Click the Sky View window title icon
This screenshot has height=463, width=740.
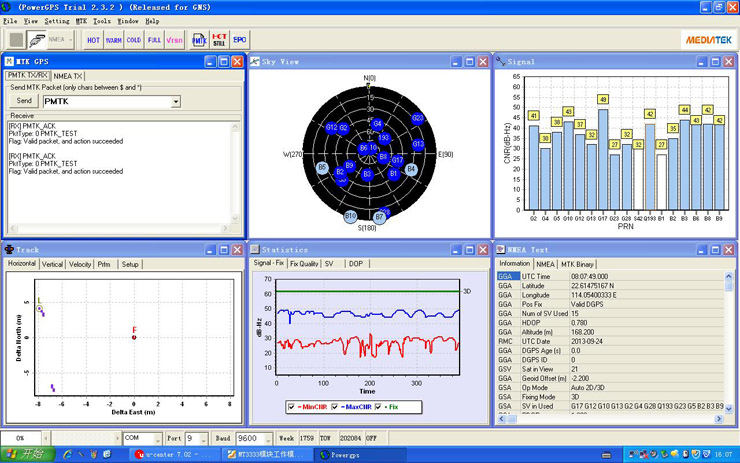click(x=255, y=61)
